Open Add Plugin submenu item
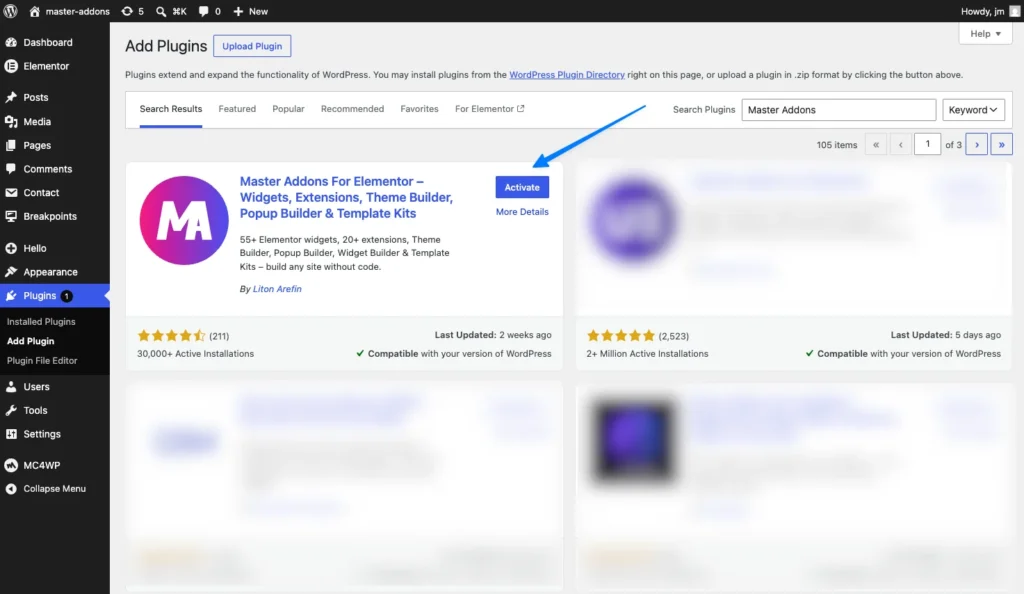1024x594 pixels. [31, 341]
